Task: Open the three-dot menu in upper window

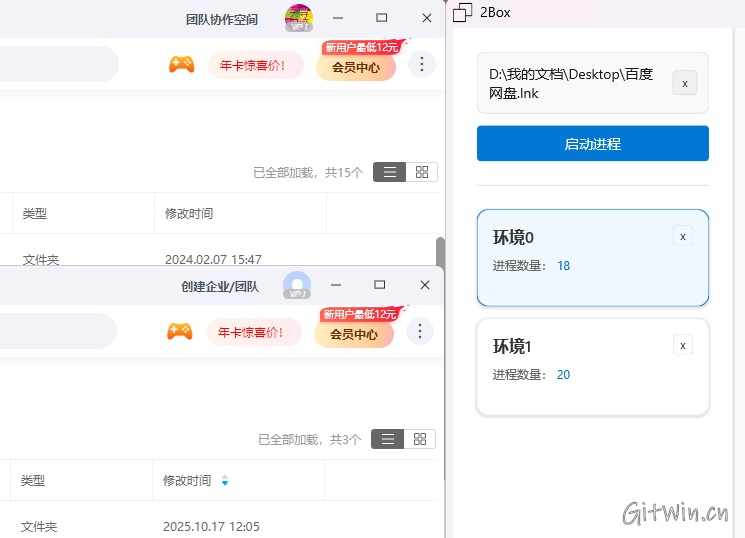Action: (422, 65)
